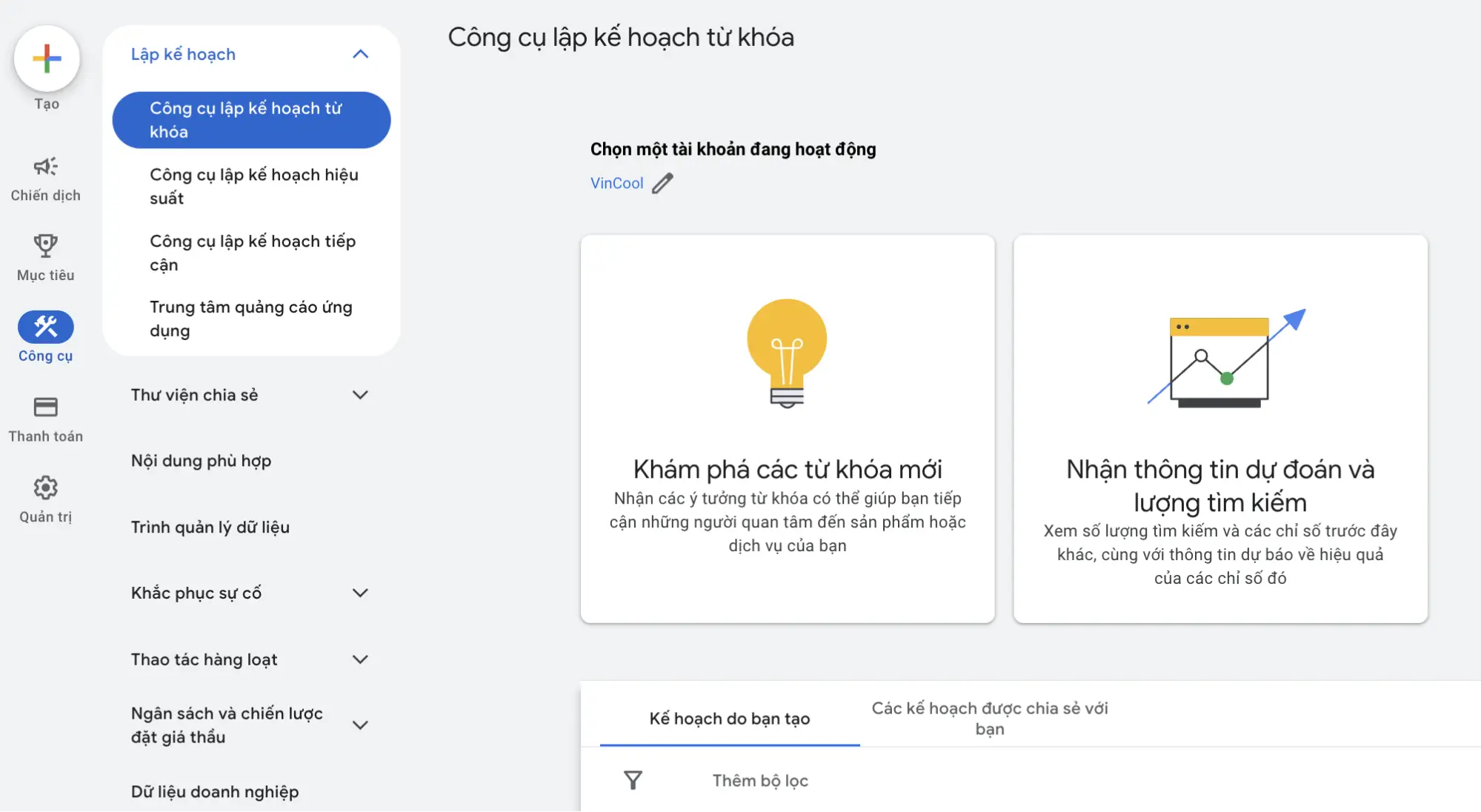This screenshot has height=812, width=1481.
Task: Click the lightbulb illustration
Action: [787, 353]
